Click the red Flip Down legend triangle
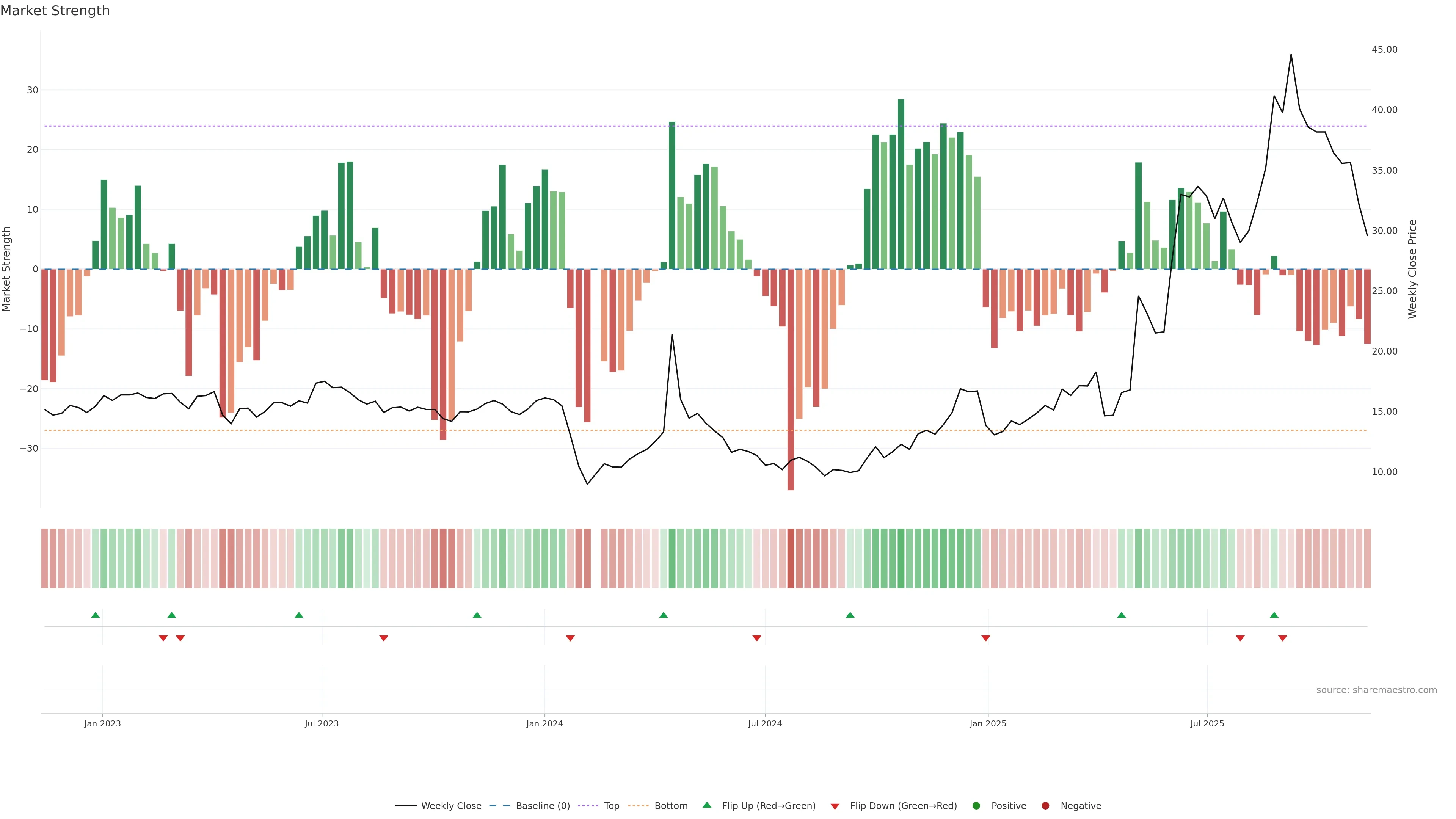Viewport: 1456px width, 819px height. [x=835, y=806]
